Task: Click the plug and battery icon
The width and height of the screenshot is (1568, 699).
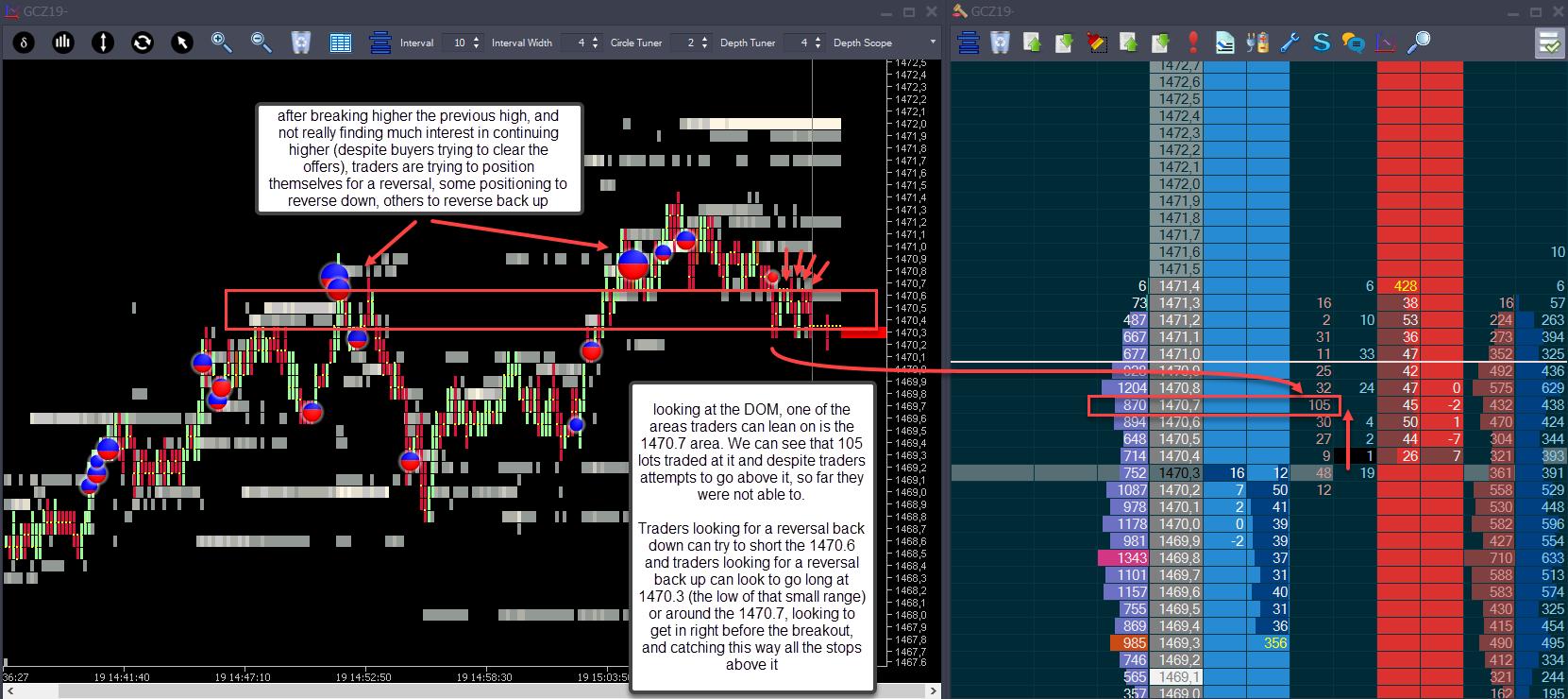Action: (1257, 43)
